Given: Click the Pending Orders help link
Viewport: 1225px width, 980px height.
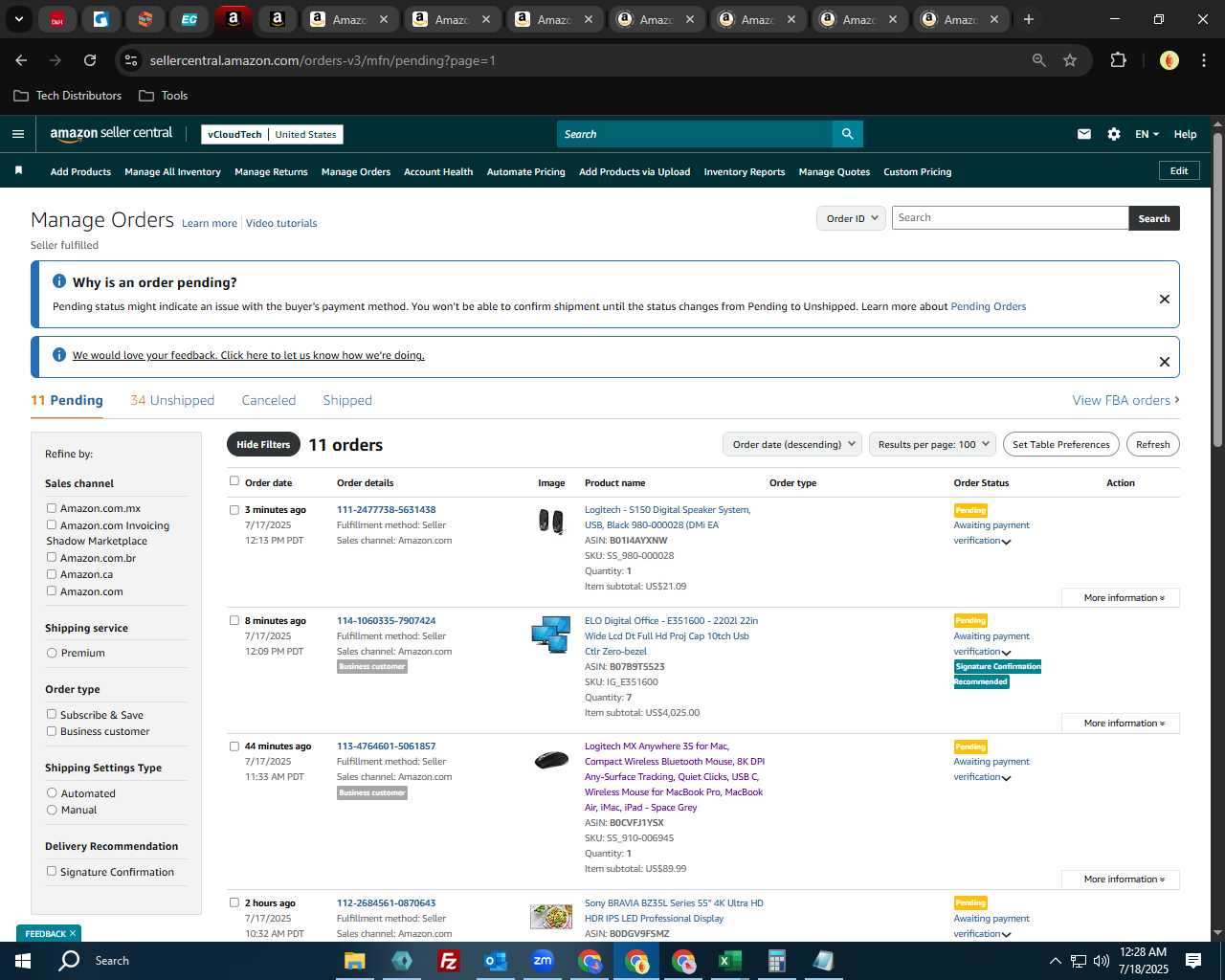Looking at the screenshot, I should (x=988, y=306).
